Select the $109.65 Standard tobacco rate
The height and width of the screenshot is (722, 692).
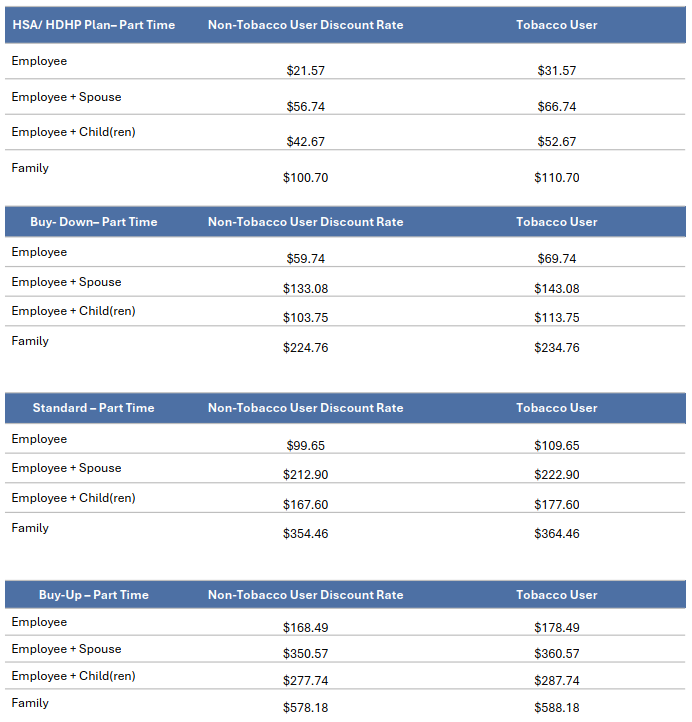click(556, 446)
